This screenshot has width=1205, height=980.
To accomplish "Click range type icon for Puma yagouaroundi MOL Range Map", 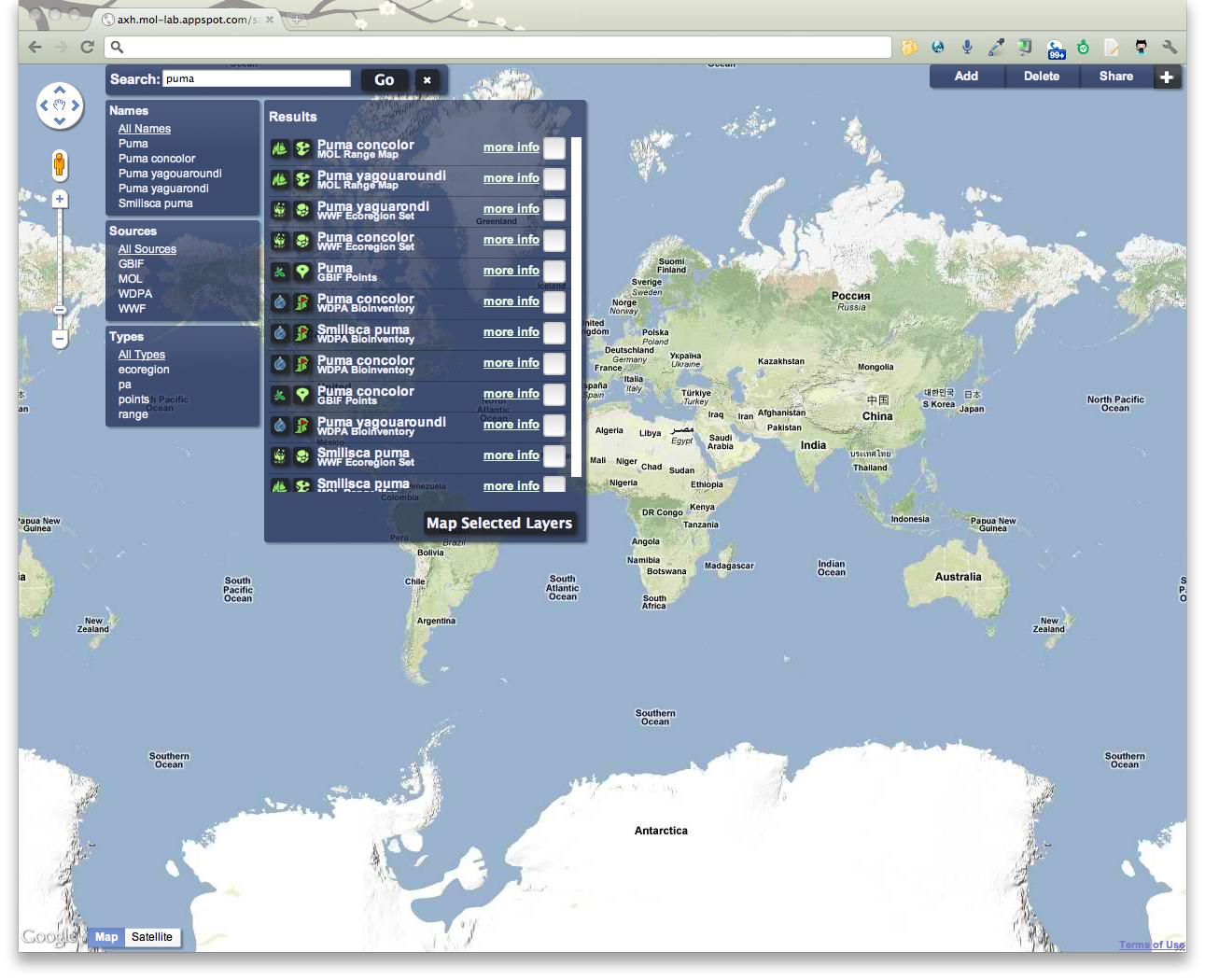I will tap(302, 179).
